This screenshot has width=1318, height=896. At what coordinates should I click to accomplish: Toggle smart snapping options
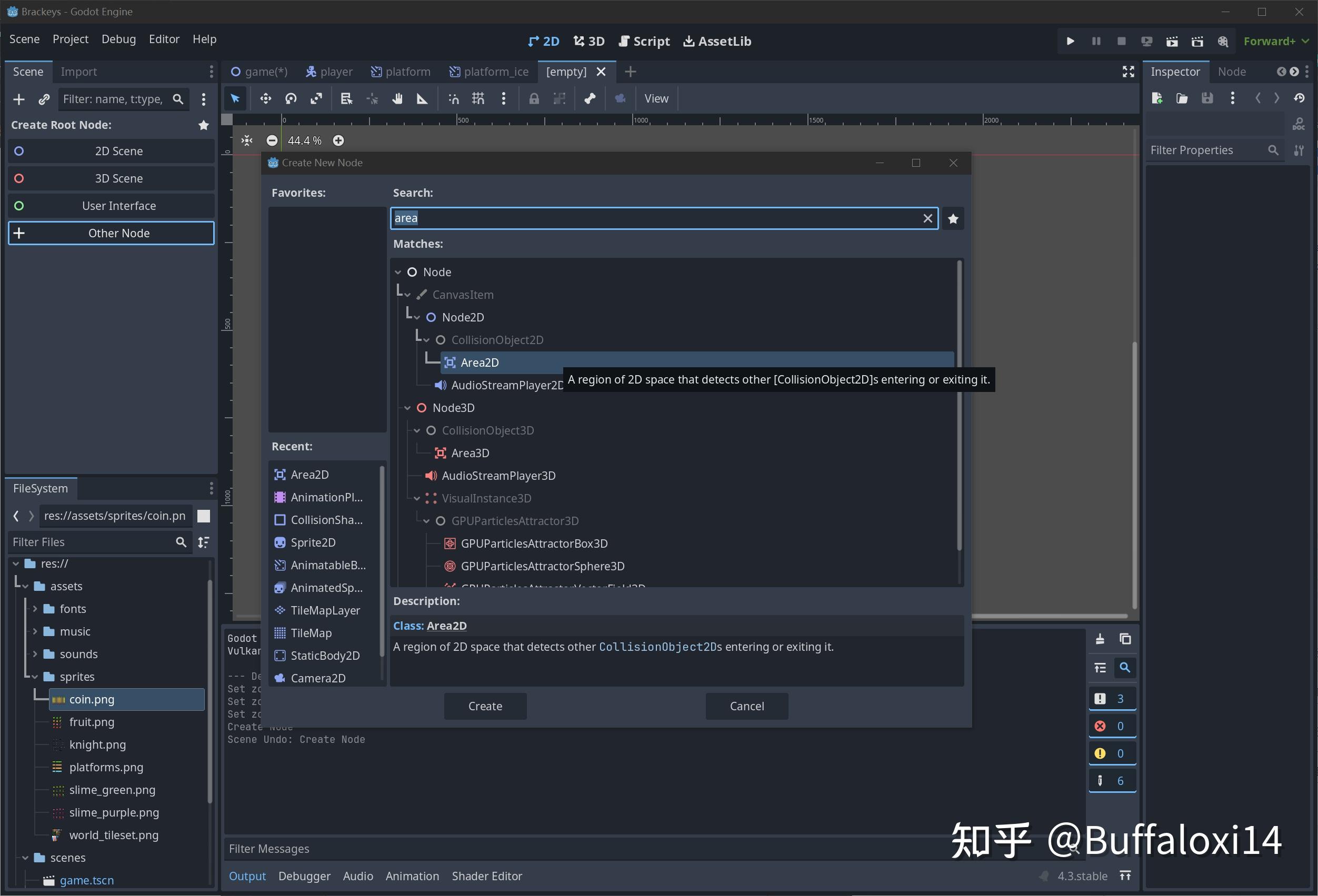(x=453, y=98)
